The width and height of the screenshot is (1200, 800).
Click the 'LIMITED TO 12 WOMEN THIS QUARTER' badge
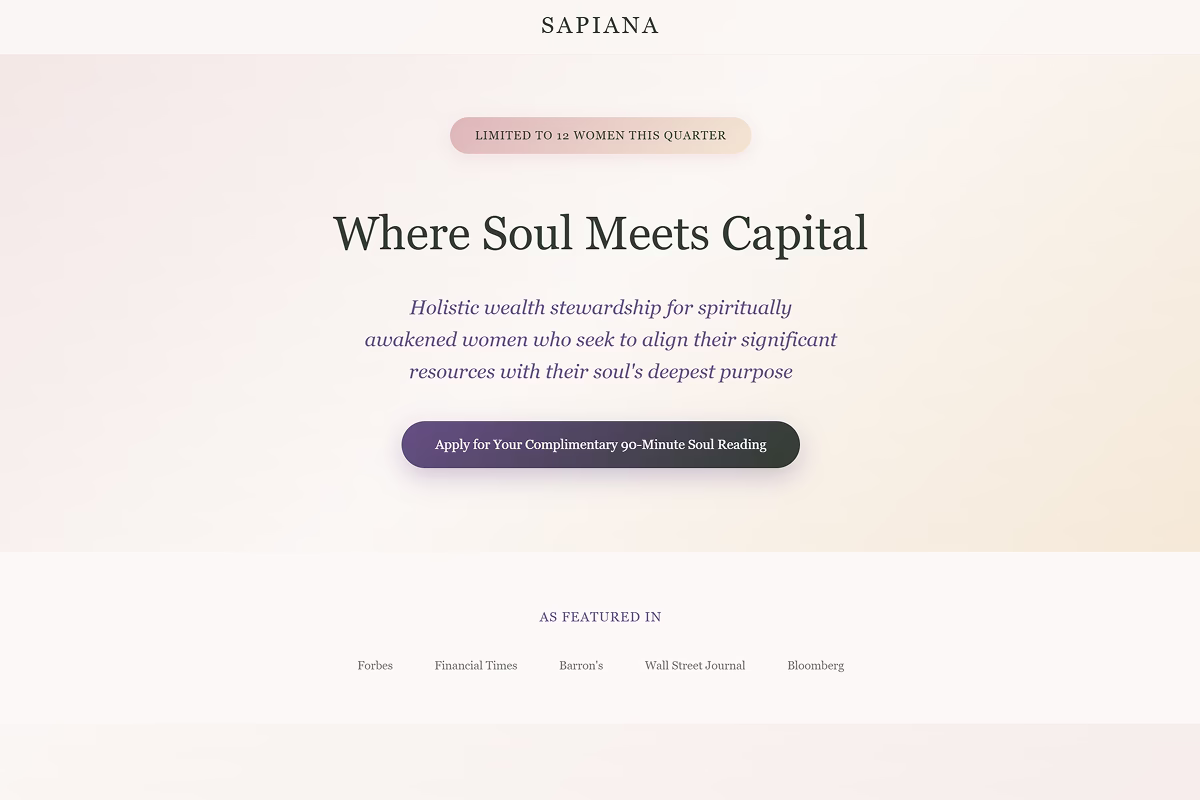click(x=600, y=135)
